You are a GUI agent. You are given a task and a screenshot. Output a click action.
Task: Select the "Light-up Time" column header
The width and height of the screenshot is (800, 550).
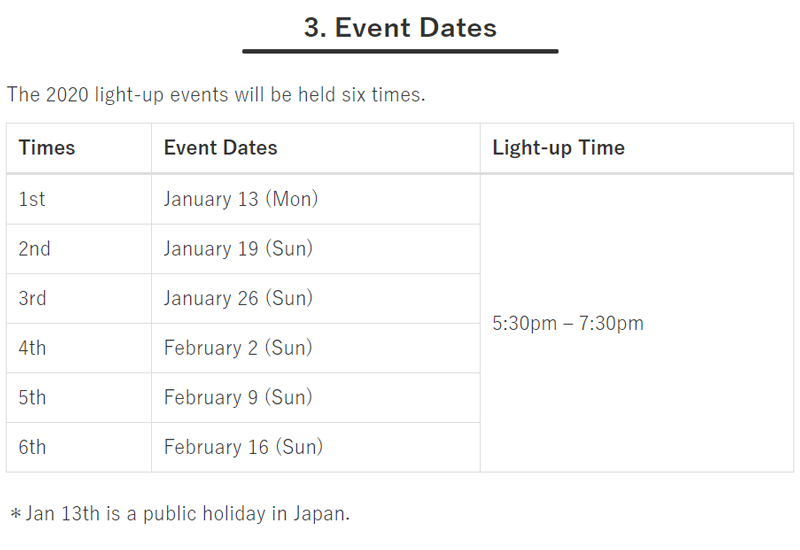click(x=558, y=148)
